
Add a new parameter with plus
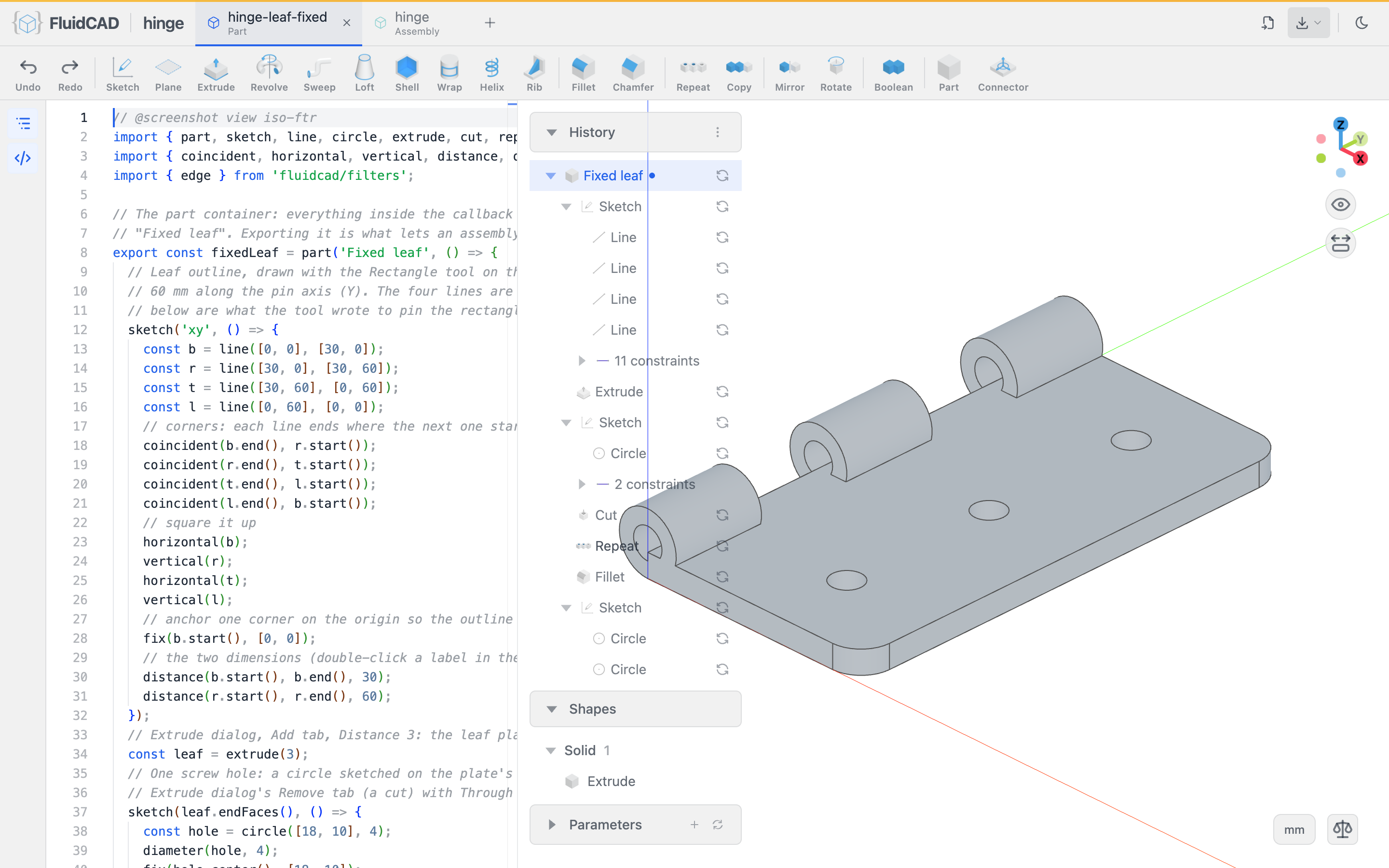(694, 825)
